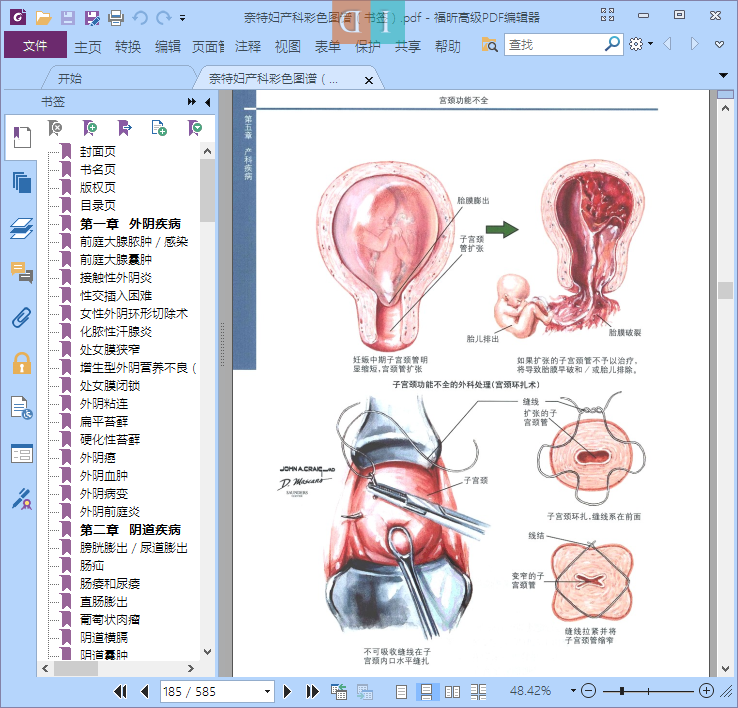Screen dimensions: 738x708
Task: Switch to the 主页 ribbon tab
Action: click(88, 47)
